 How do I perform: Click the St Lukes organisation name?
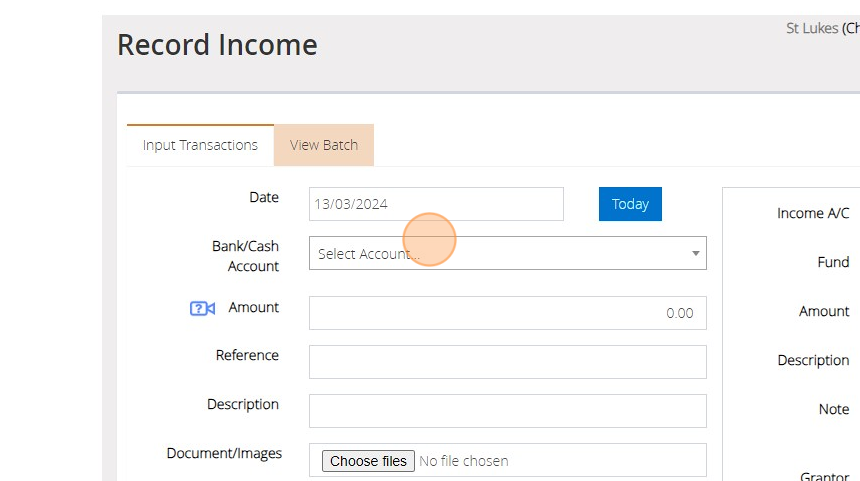tap(811, 28)
